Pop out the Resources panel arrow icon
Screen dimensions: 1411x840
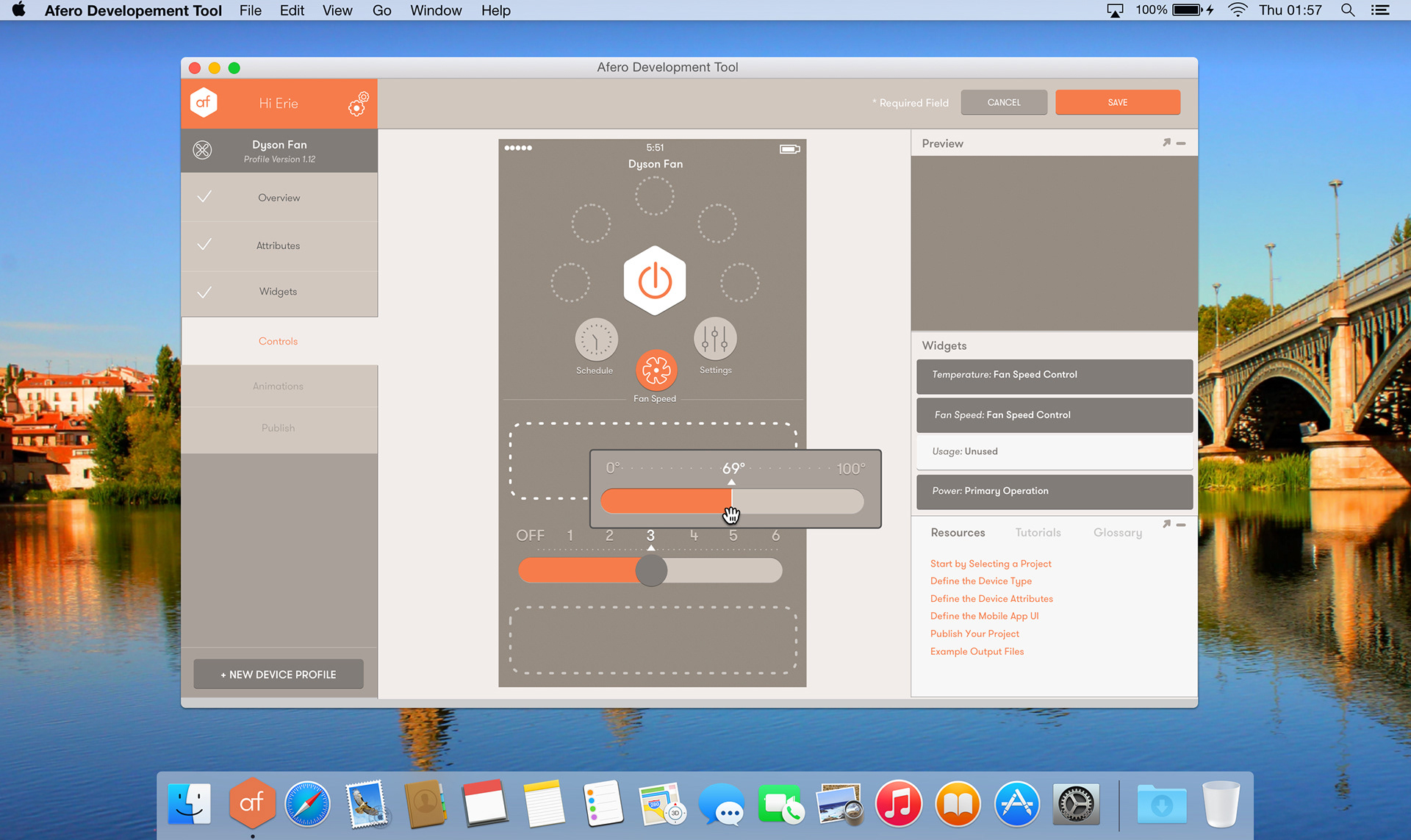coord(1166,524)
